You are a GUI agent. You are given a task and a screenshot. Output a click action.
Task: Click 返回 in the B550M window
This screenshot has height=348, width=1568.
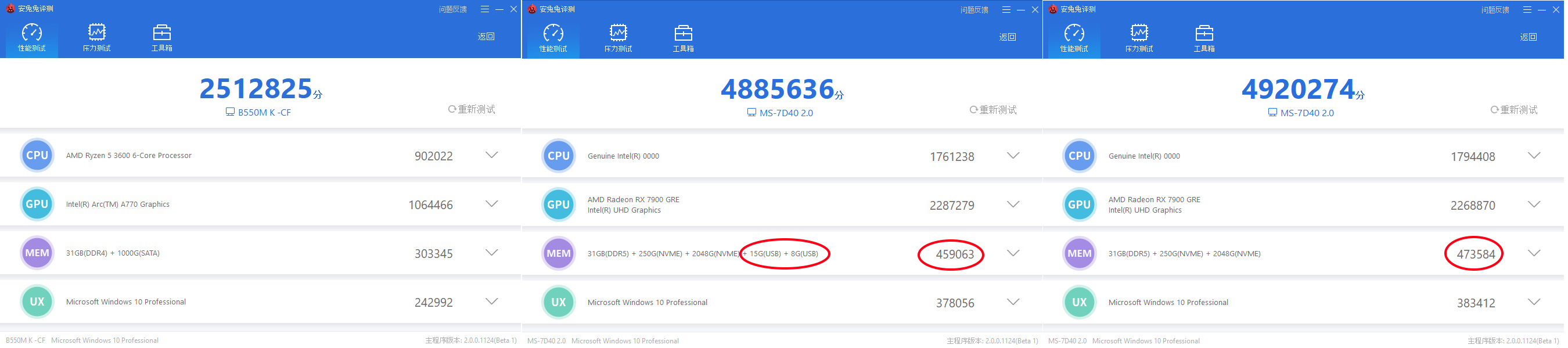coord(486,37)
